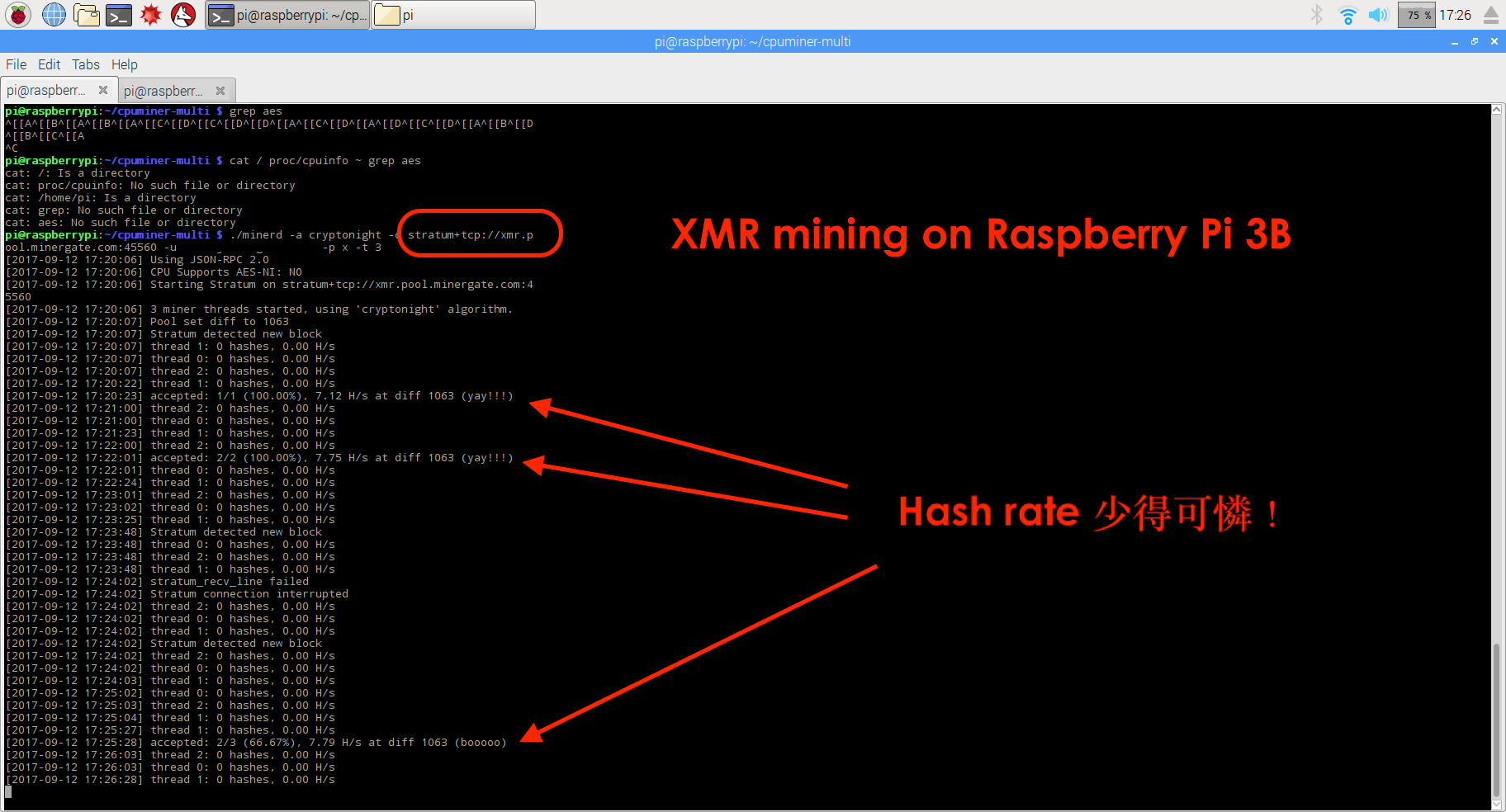Minimize the terminal window

click(x=1454, y=41)
